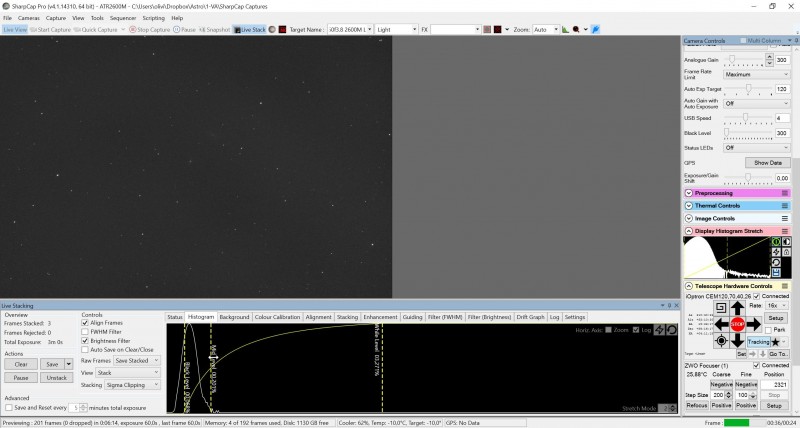The width and height of the screenshot is (800, 428).
Task: Click the Clear stack button
Action: pyautogui.click(x=21, y=364)
